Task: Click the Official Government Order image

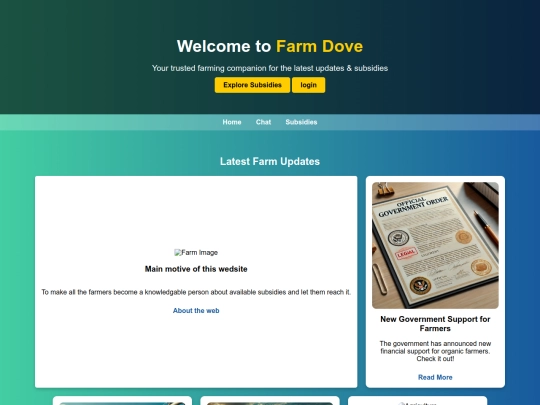Action: pos(435,245)
